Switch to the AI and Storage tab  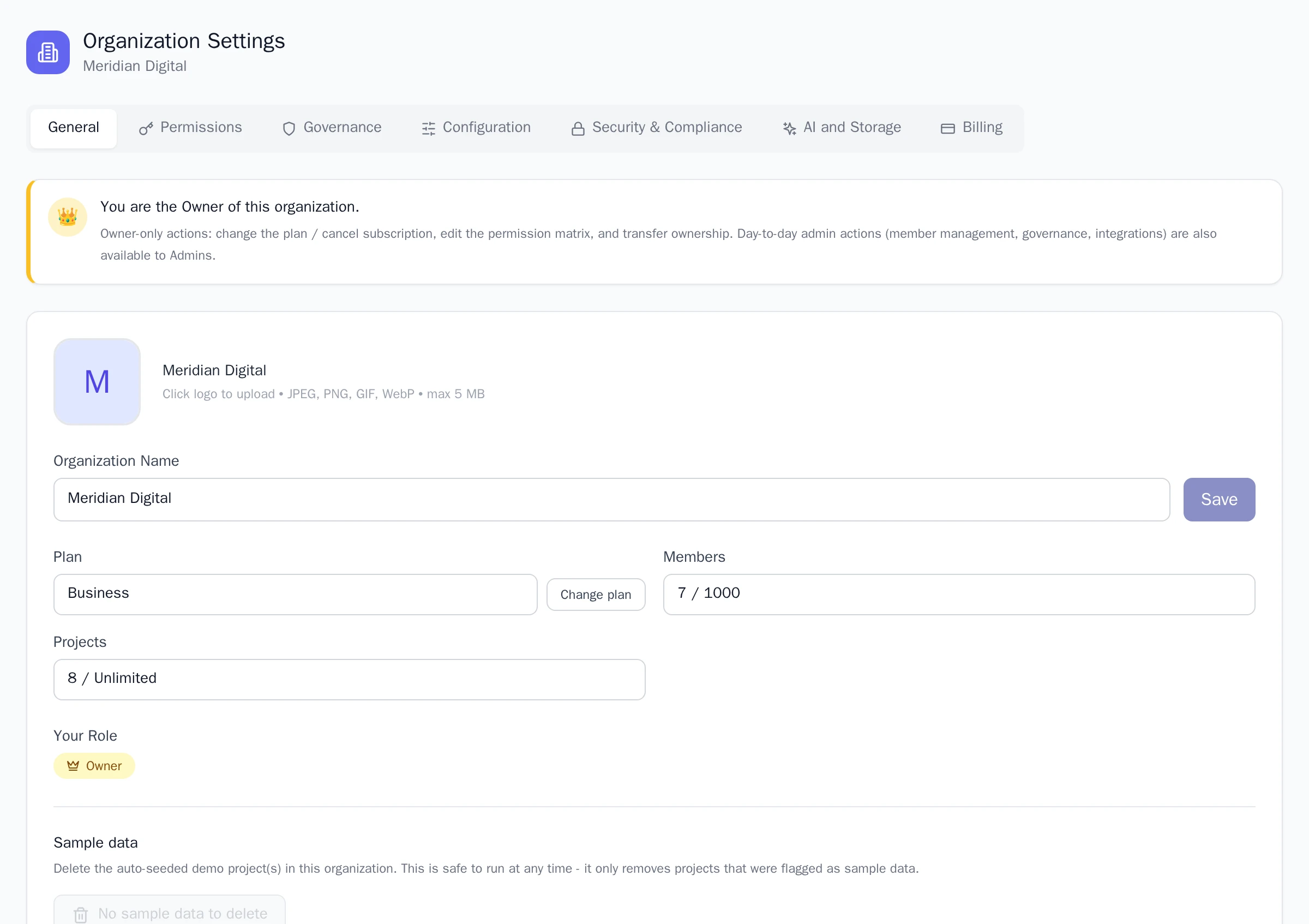[842, 128]
